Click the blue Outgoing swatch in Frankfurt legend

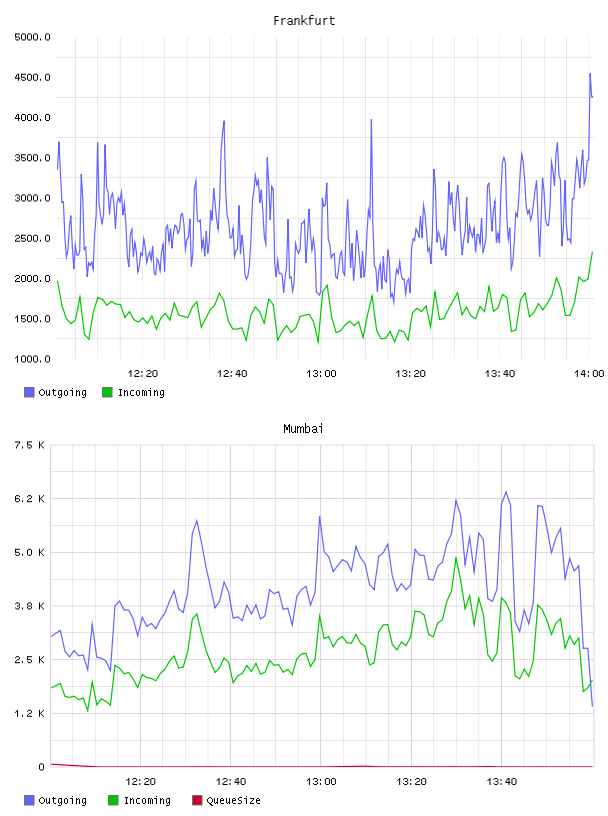pos(29,392)
